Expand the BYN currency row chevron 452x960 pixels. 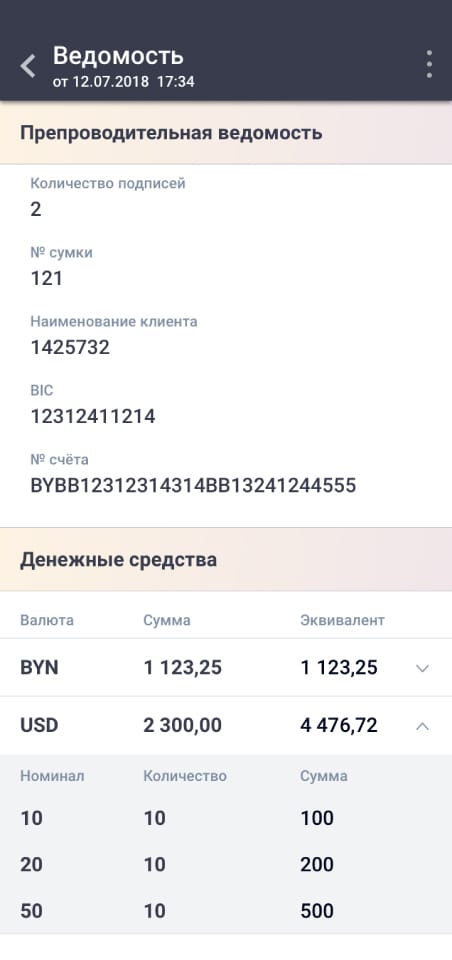pos(422,668)
